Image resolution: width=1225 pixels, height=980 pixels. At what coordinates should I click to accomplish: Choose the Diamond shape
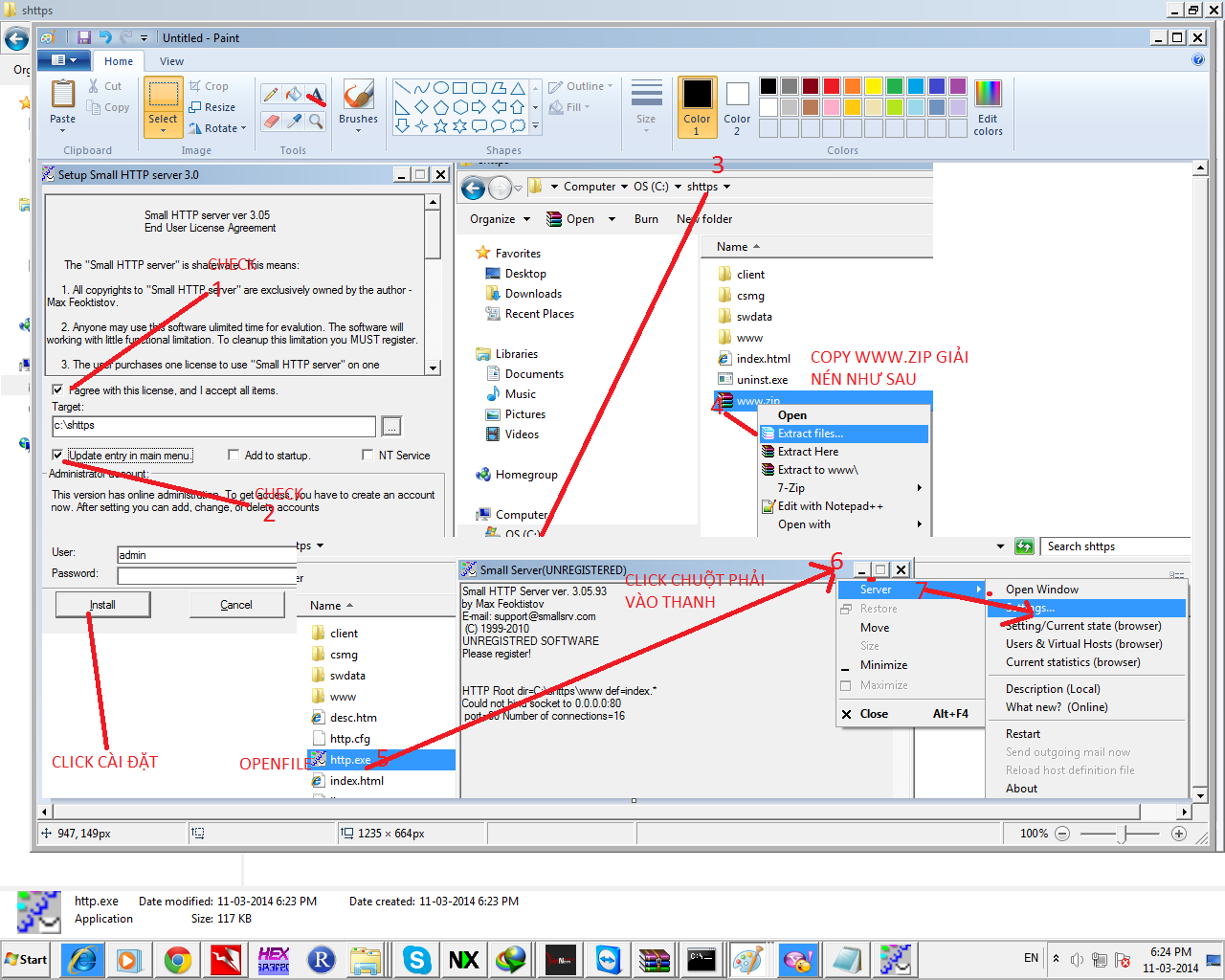[x=422, y=107]
